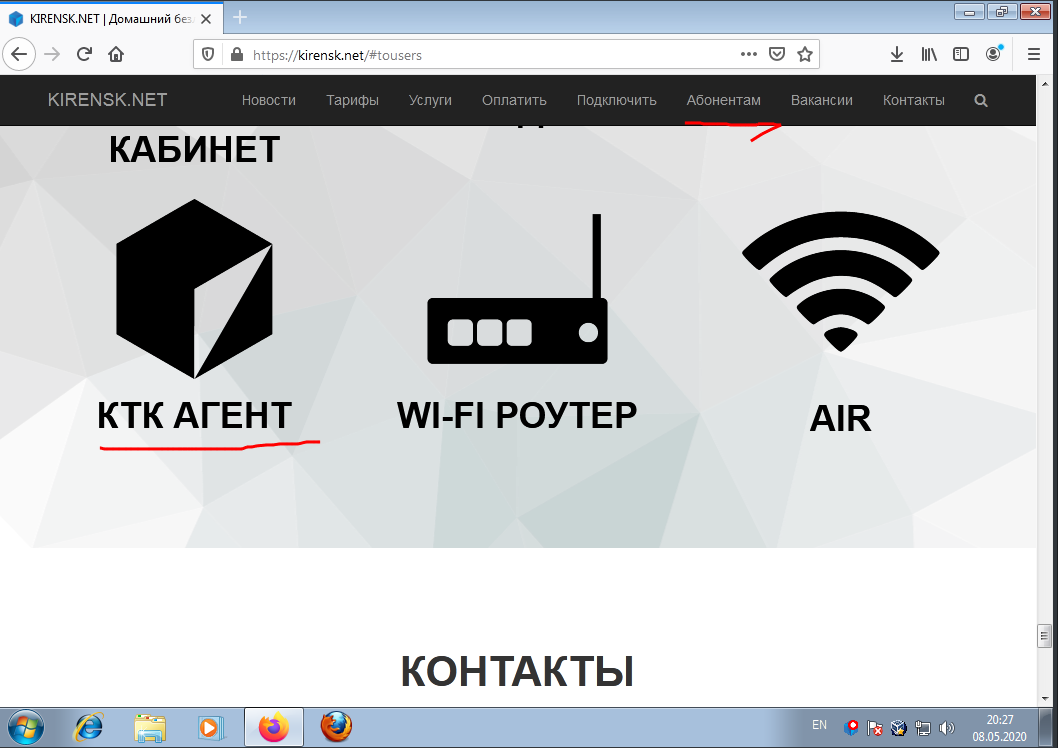This screenshot has width=1058, height=748.
Task: Click the EN language indicator
Action: (x=819, y=725)
